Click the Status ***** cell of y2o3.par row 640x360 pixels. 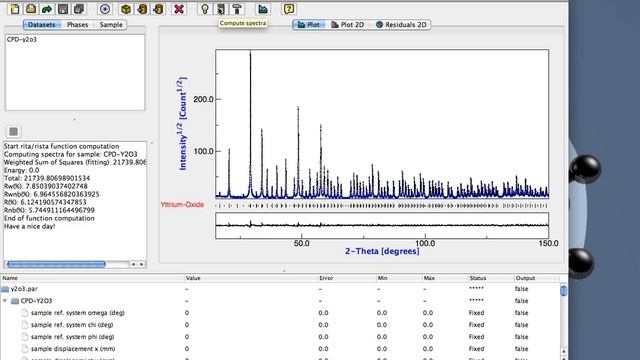click(476, 289)
